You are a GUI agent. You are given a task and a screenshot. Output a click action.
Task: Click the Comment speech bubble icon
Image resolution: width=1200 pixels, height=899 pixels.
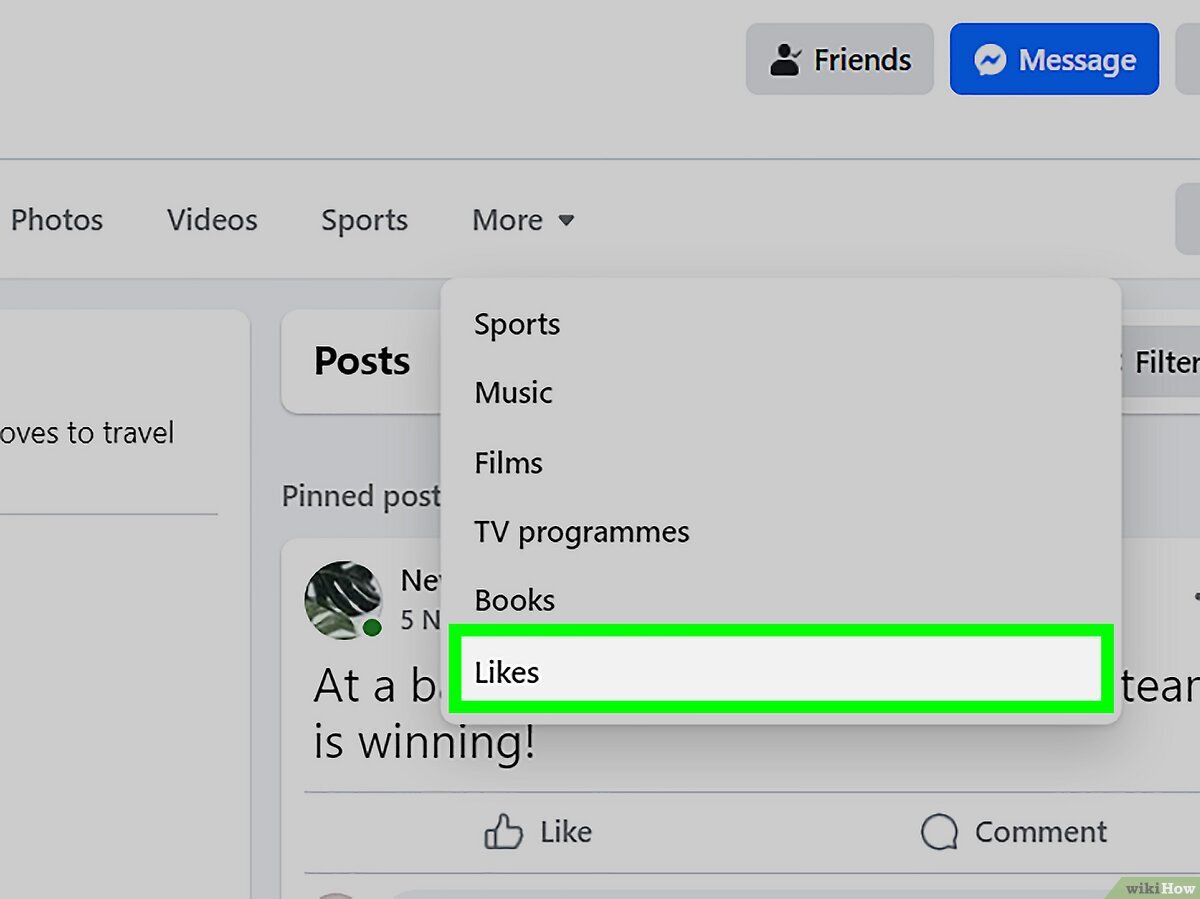click(x=939, y=832)
